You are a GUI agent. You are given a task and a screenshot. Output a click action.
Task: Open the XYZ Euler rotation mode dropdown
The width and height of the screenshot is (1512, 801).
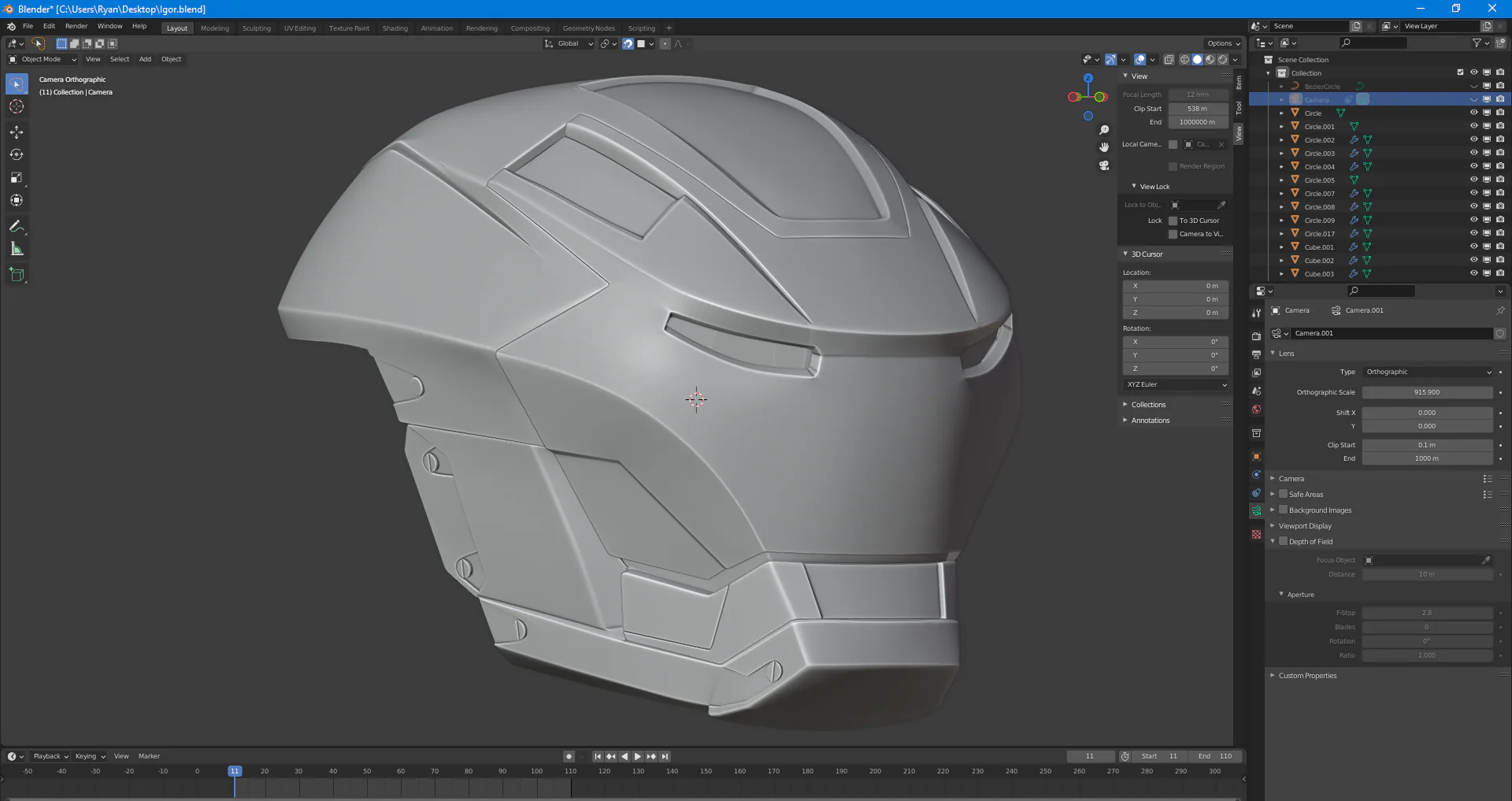coord(1176,384)
